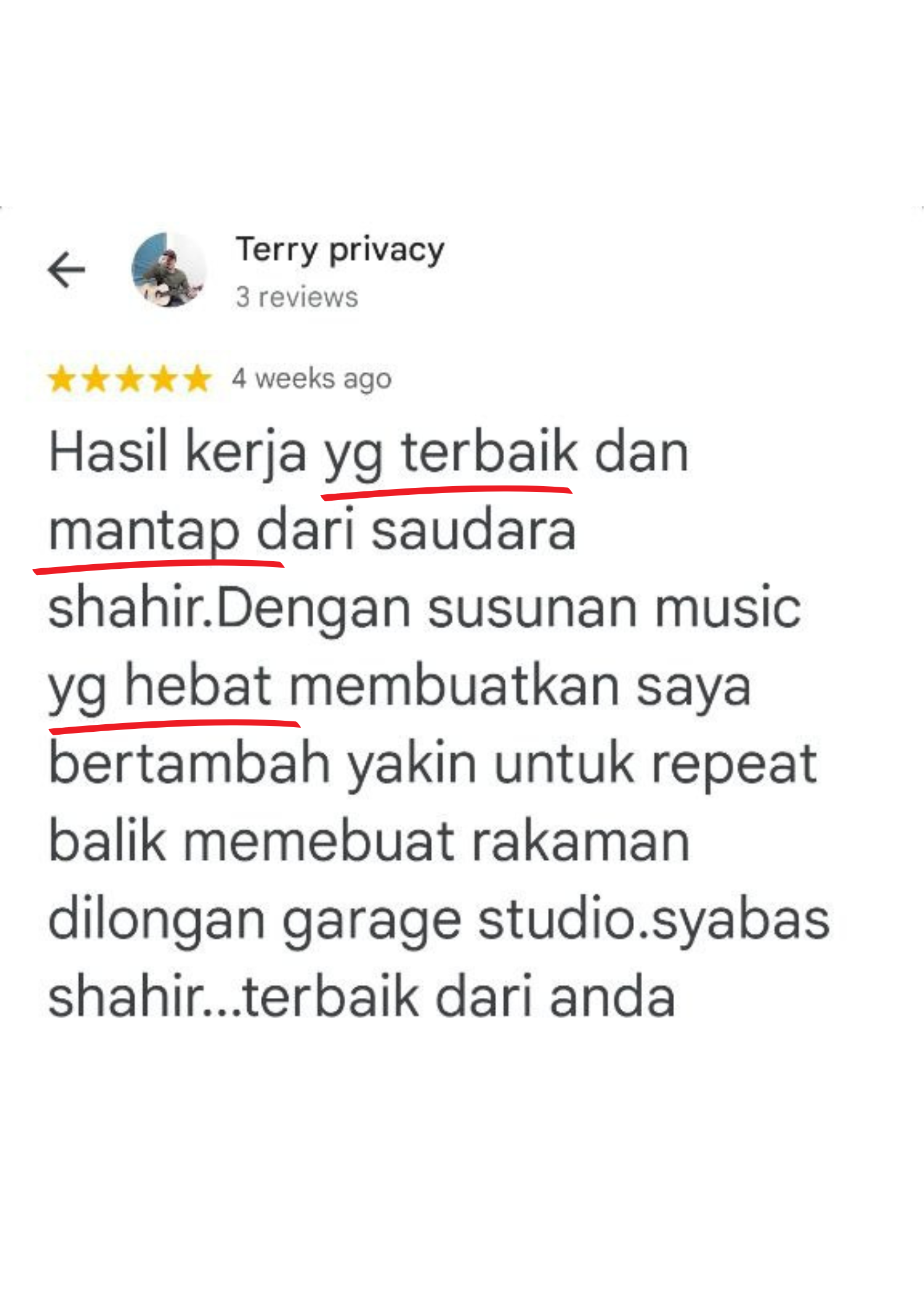924x1307 pixels.
Task: Click the red underline below yg hebat
Action: coord(174,726)
